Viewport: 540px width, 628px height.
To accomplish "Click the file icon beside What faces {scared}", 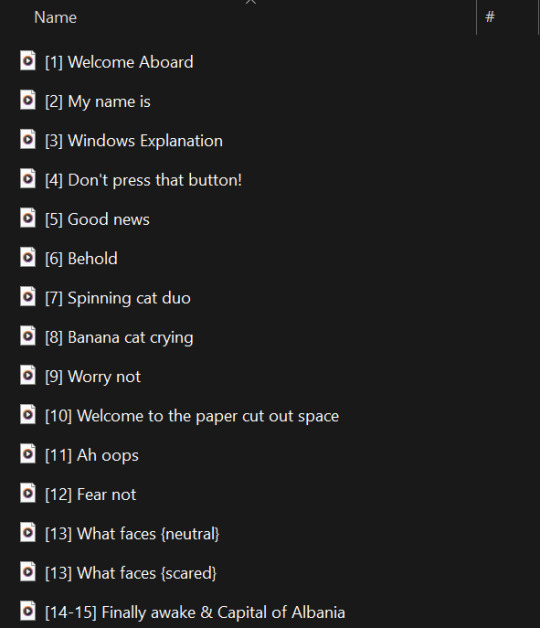I will tap(28, 572).
